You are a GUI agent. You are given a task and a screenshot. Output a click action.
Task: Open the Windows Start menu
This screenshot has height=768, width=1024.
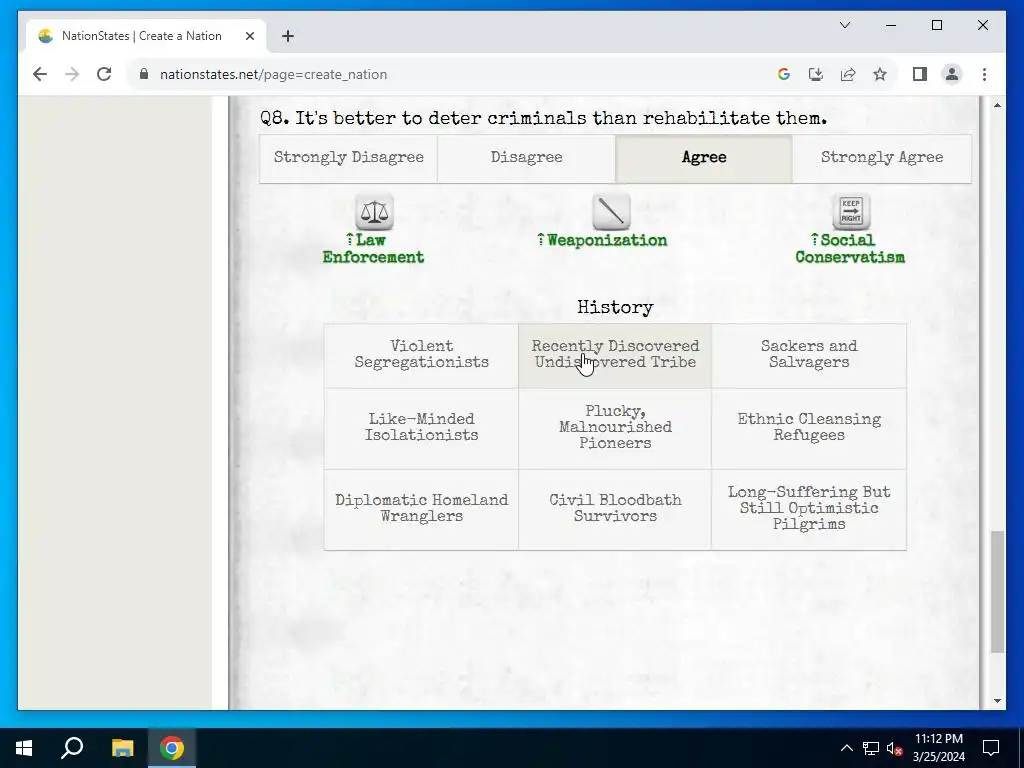tap(24, 748)
